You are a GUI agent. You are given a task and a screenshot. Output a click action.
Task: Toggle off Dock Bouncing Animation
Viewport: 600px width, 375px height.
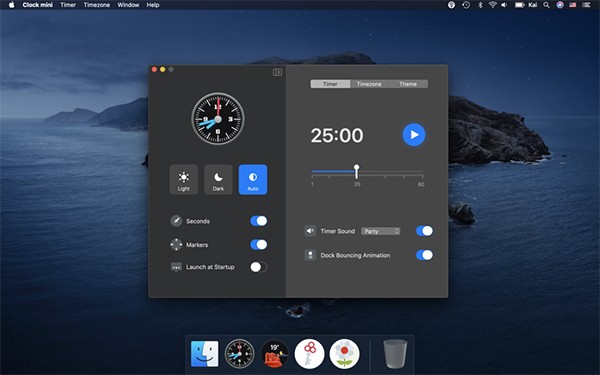coord(424,255)
